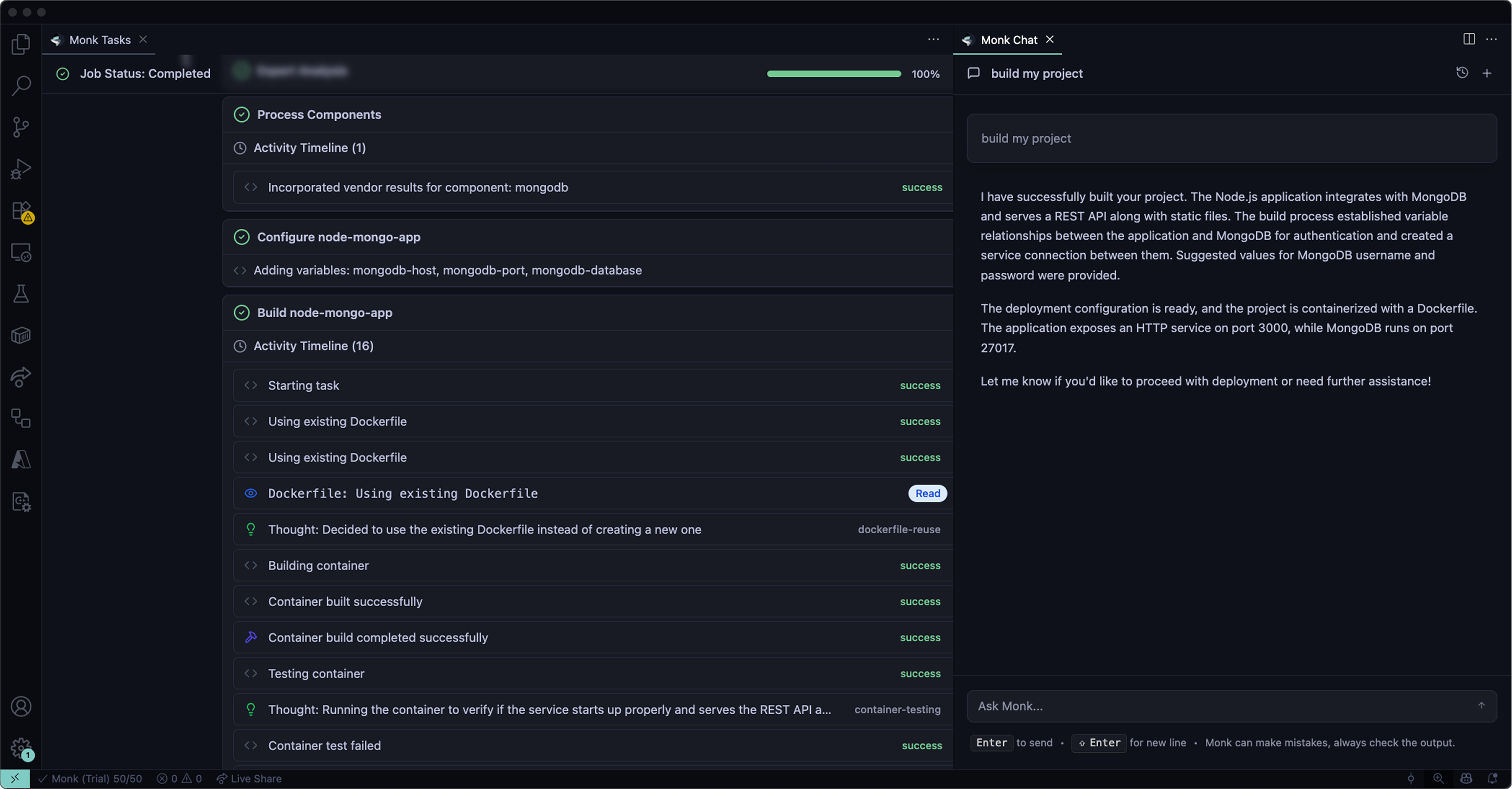
Task: Click success status on Container test failed row
Action: 921,745
